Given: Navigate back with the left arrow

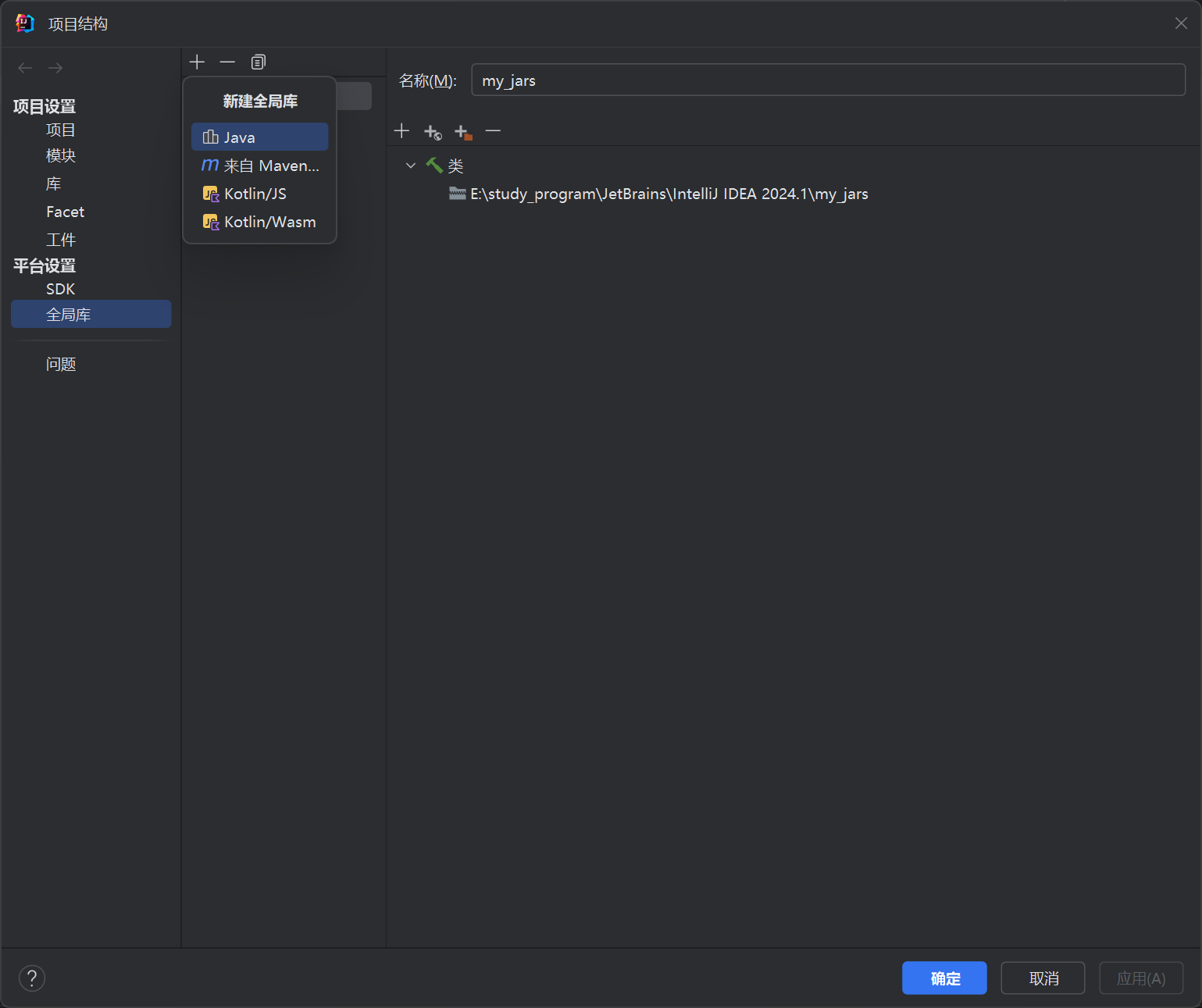Looking at the screenshot, I should tap(25, 68).
